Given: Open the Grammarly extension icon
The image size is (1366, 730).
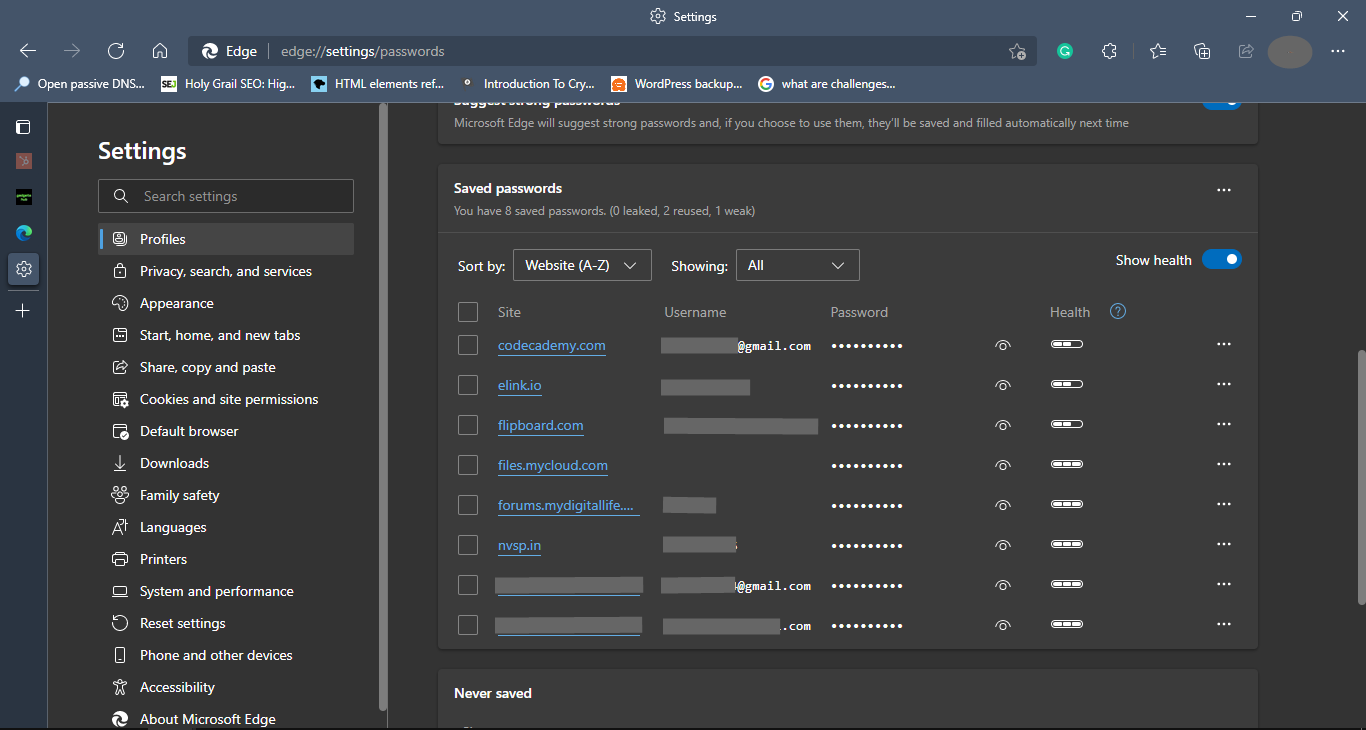Looking at the screenshot, I should [1065, 51].
